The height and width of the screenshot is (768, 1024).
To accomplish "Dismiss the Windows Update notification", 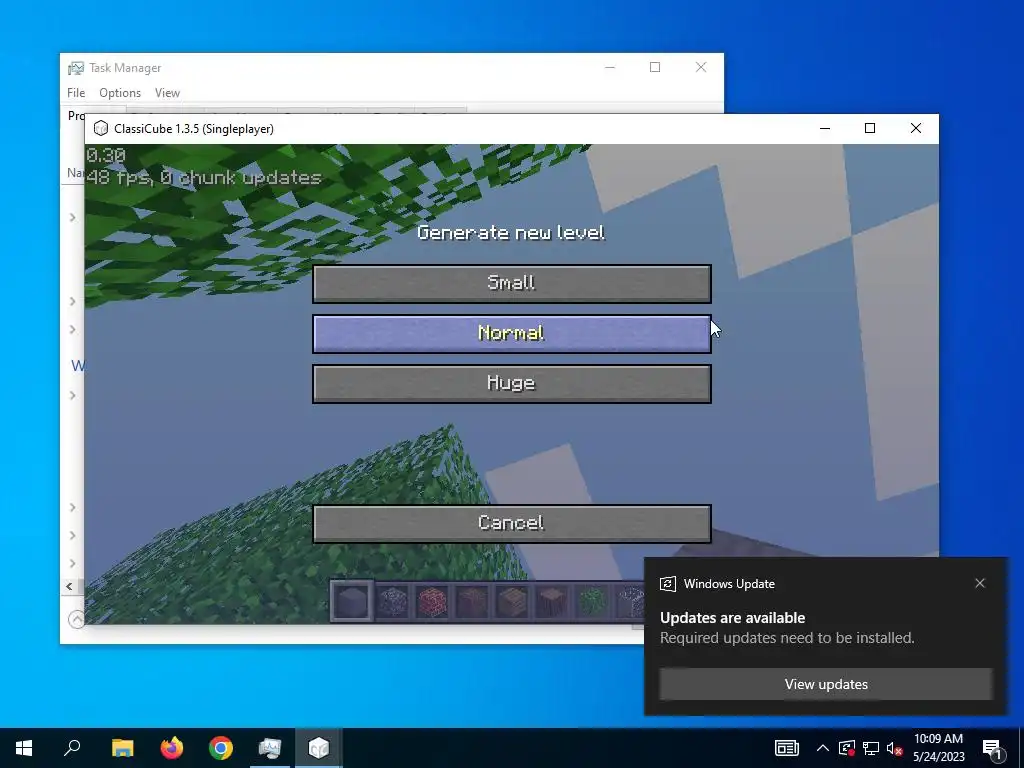I will (x=980, y=583).
